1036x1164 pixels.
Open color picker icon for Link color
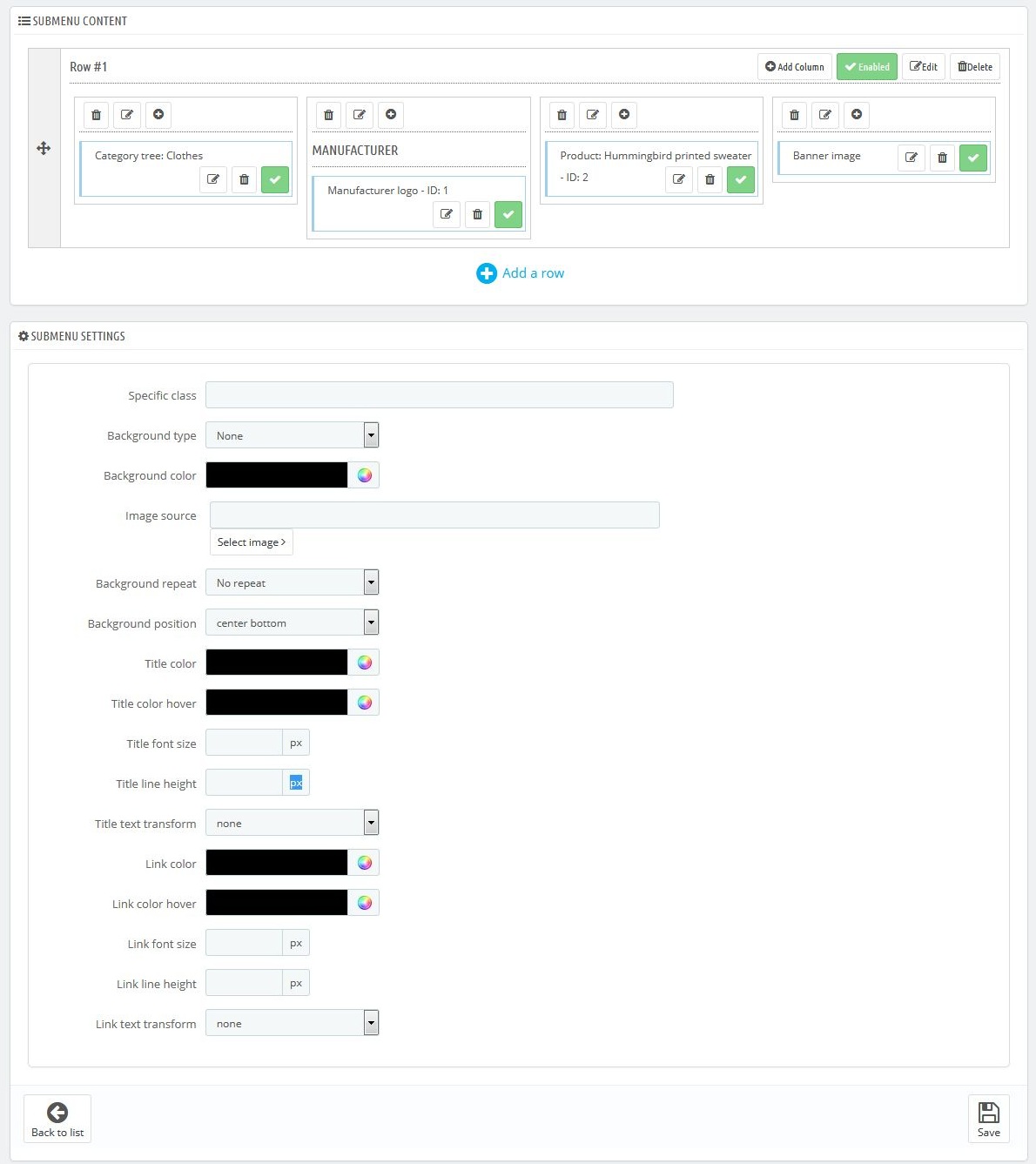pyautogui.click(x=365, y=863)
